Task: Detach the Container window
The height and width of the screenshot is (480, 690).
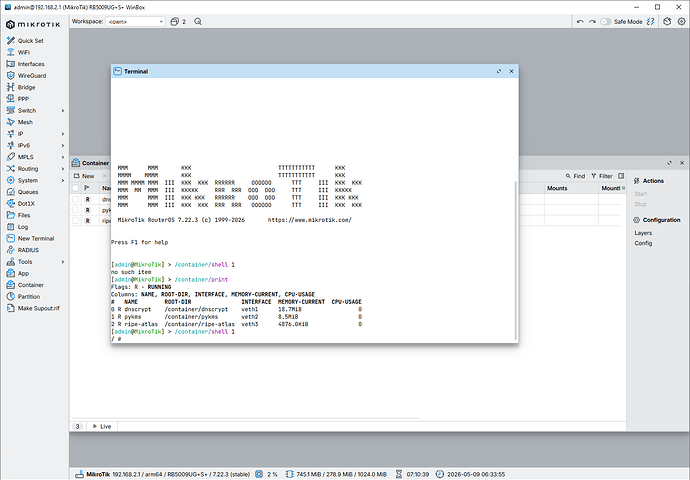Action: [670, 163]
